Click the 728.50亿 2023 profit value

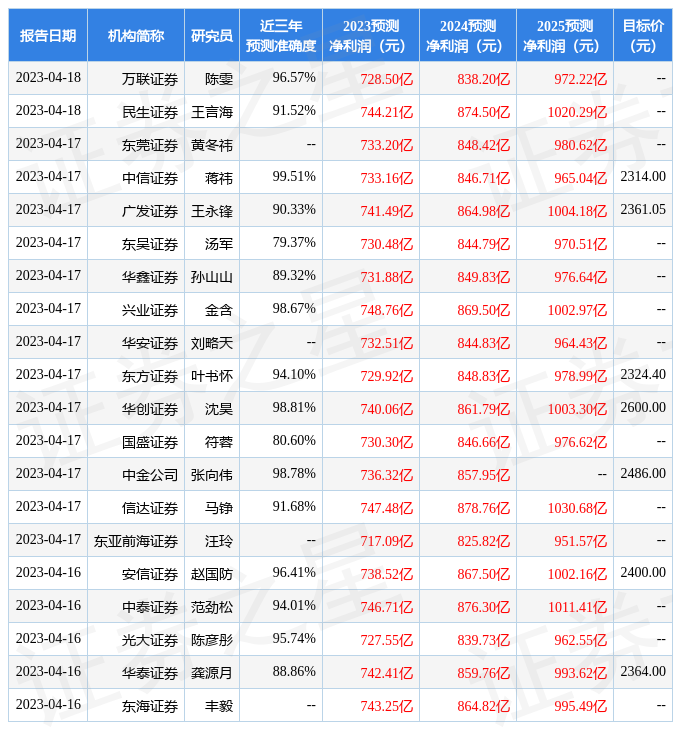(387, 79)
